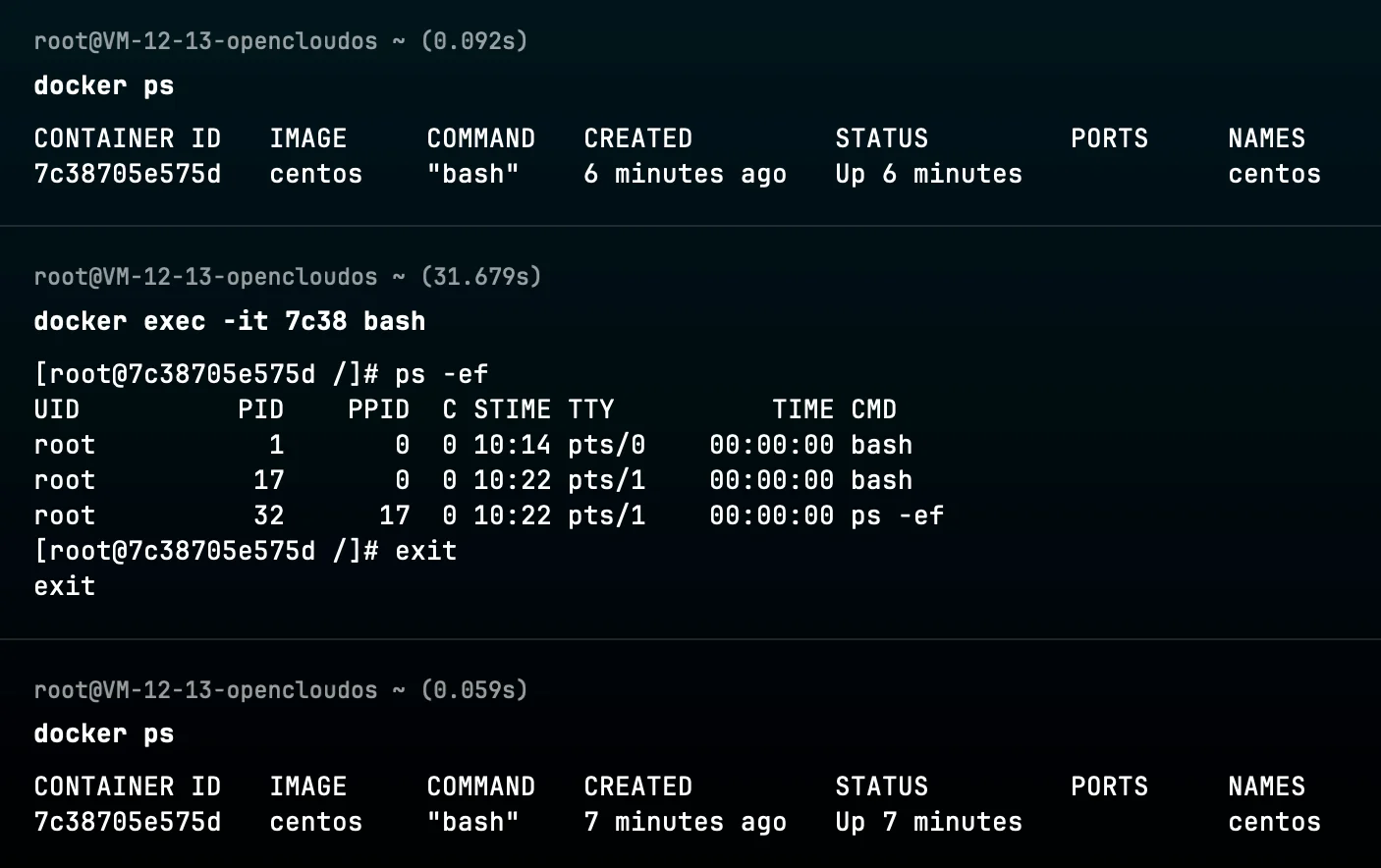Screen dimensions: 1381x868
Task: Select the "pts/0" TTY value
Action: pos(606,445)
